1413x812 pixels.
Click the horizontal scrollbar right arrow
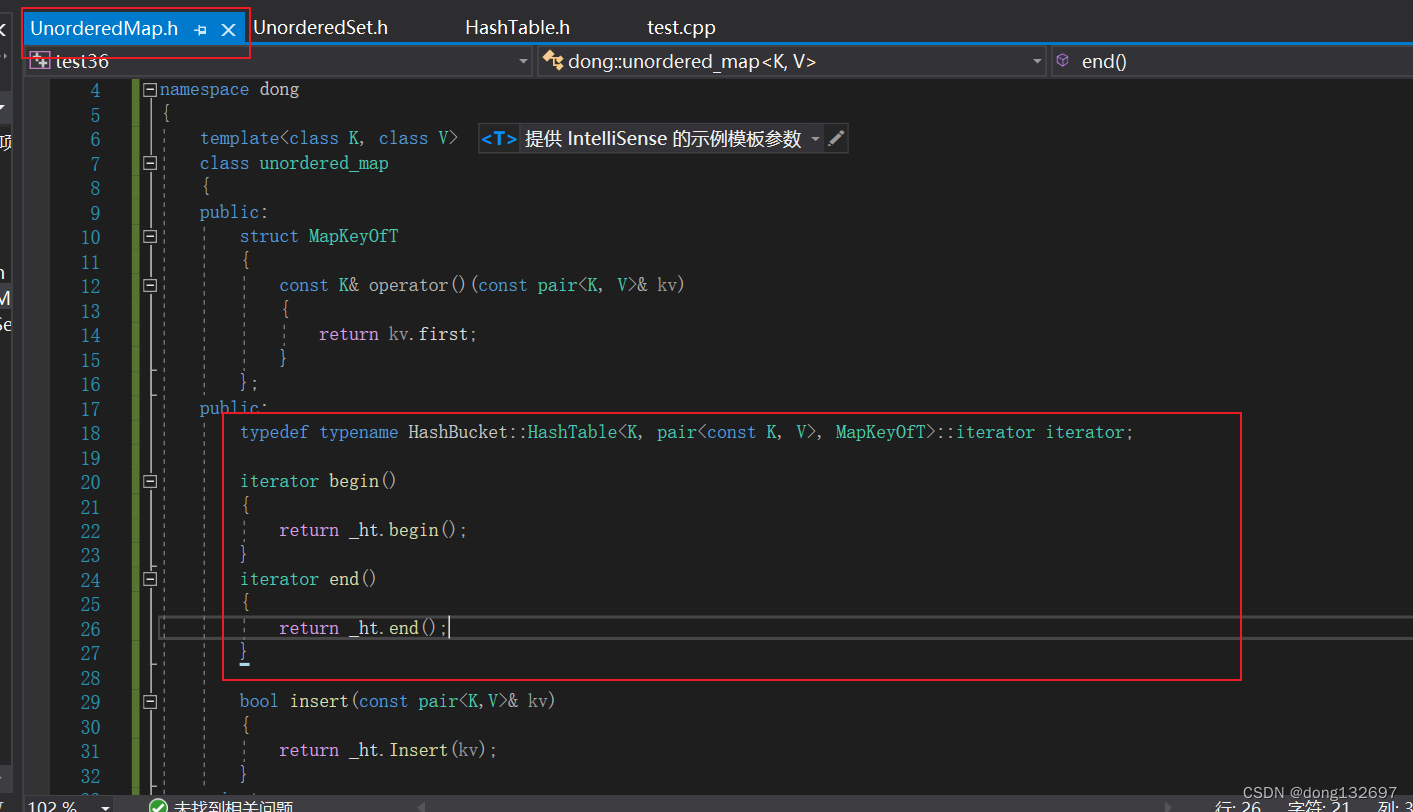[1169, 805]
